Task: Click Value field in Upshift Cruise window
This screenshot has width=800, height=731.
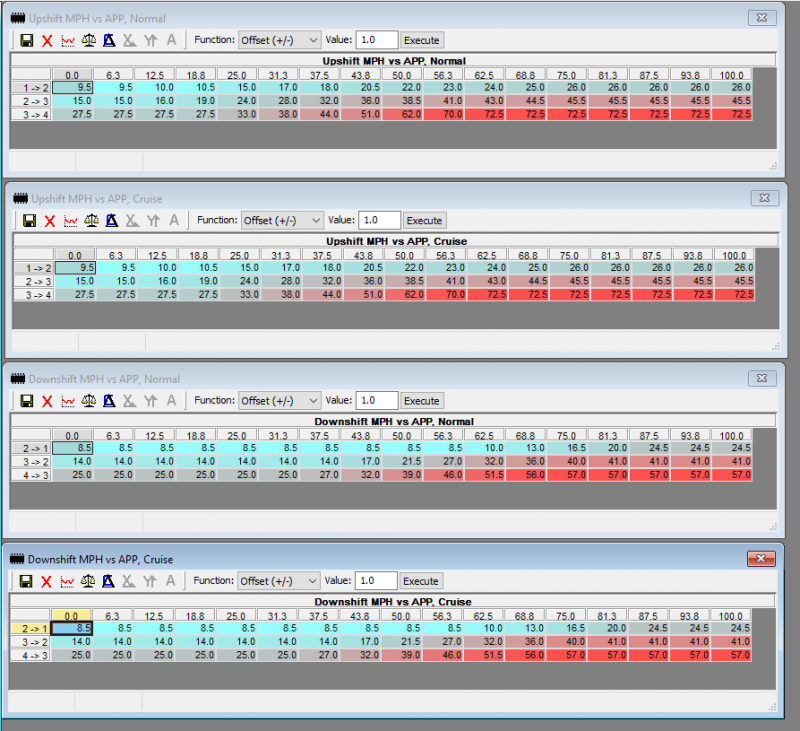Action: click(377, 221)
